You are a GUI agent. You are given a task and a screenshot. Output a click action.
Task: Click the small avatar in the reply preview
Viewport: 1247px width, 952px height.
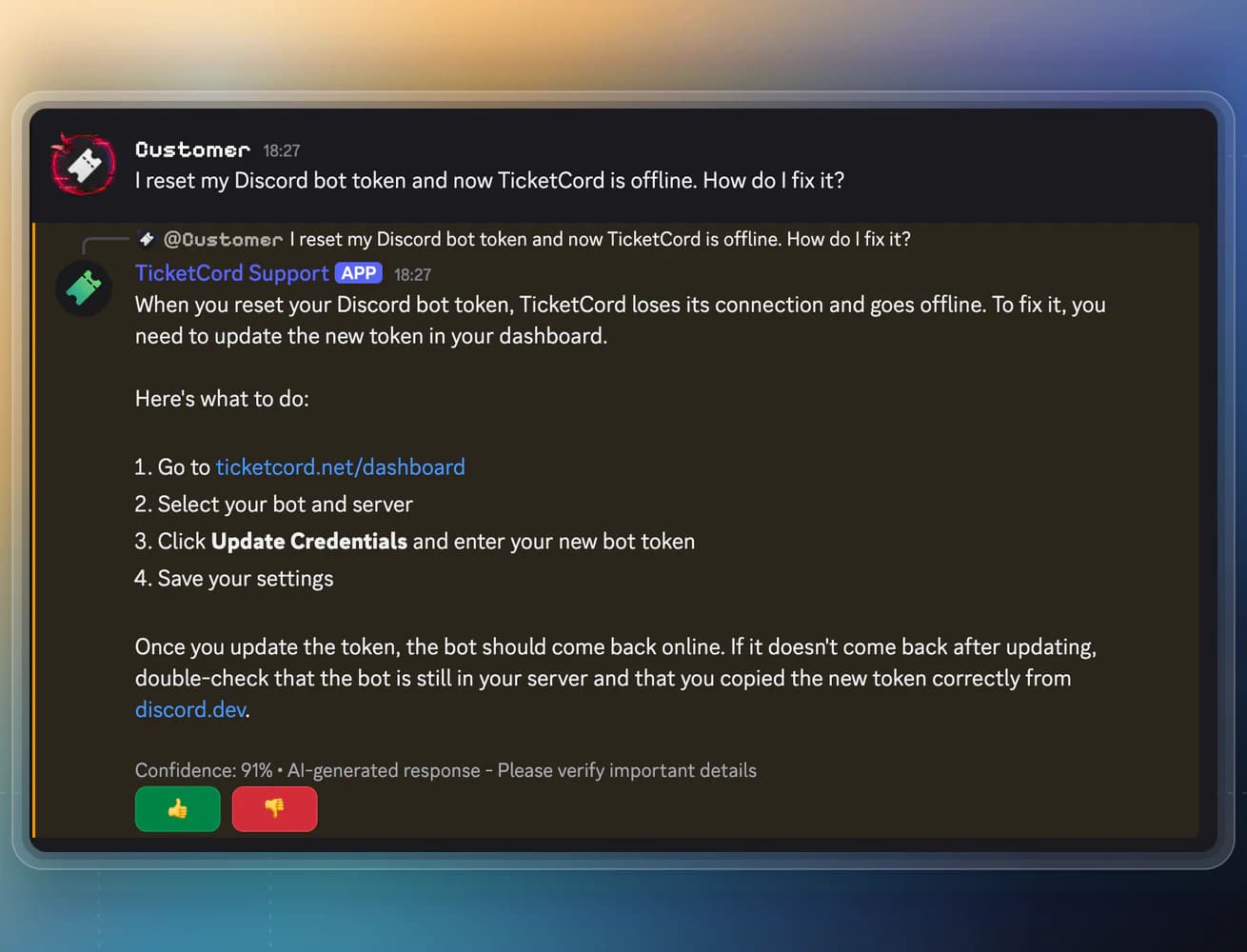146,238
